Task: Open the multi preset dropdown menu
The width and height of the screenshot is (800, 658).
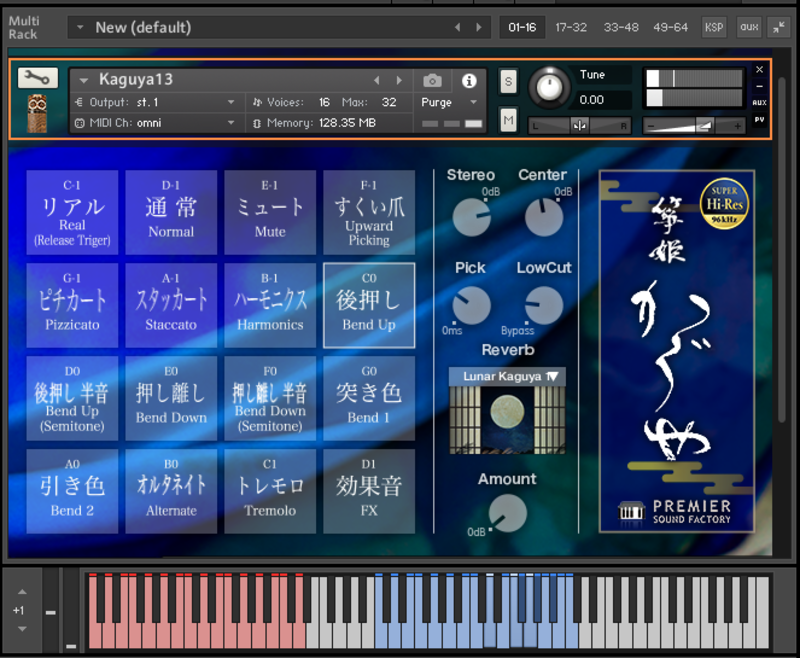Action: tap(80, 27)
